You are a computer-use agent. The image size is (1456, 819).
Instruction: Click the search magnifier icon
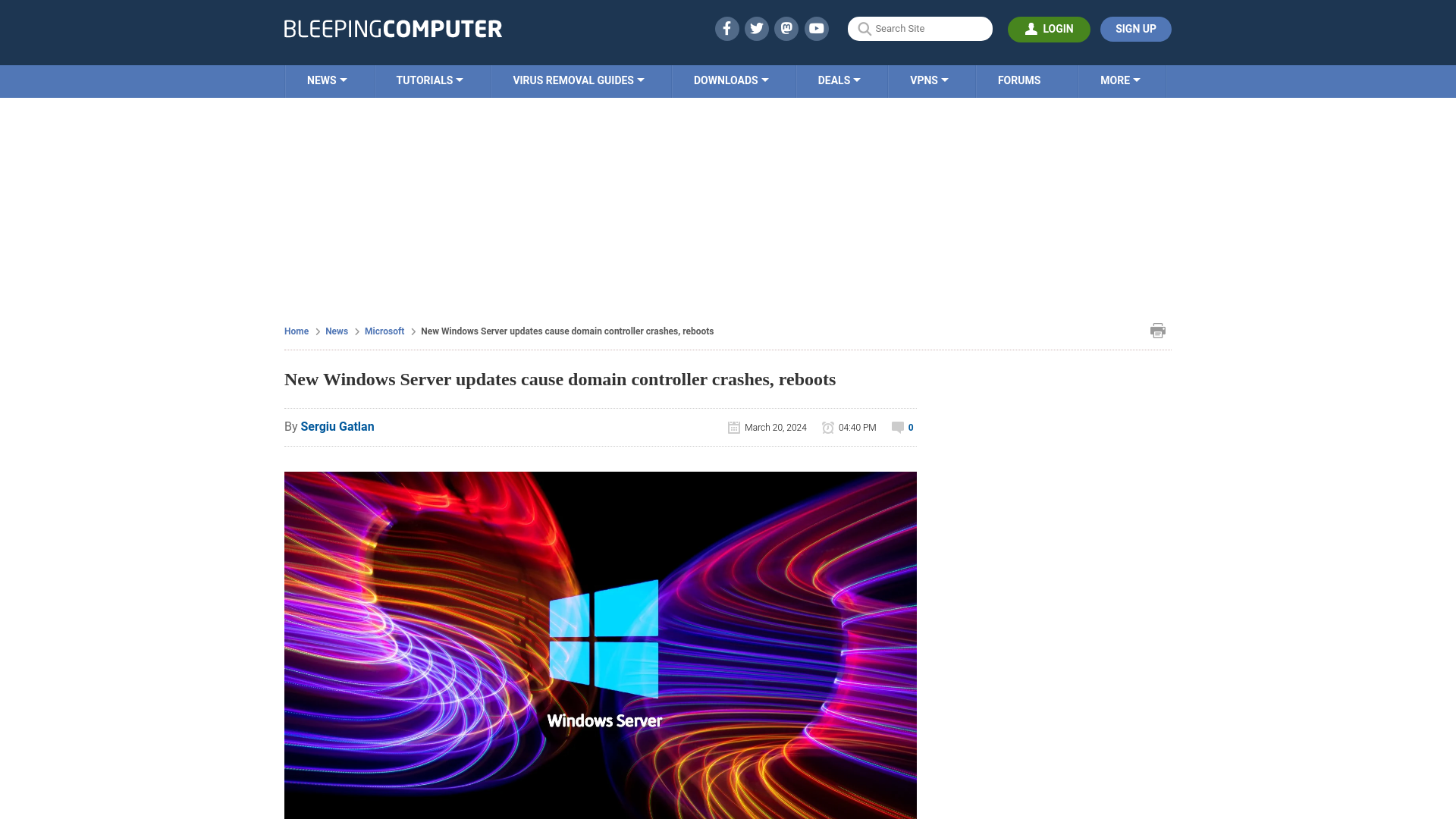click(x=864, y=29)
